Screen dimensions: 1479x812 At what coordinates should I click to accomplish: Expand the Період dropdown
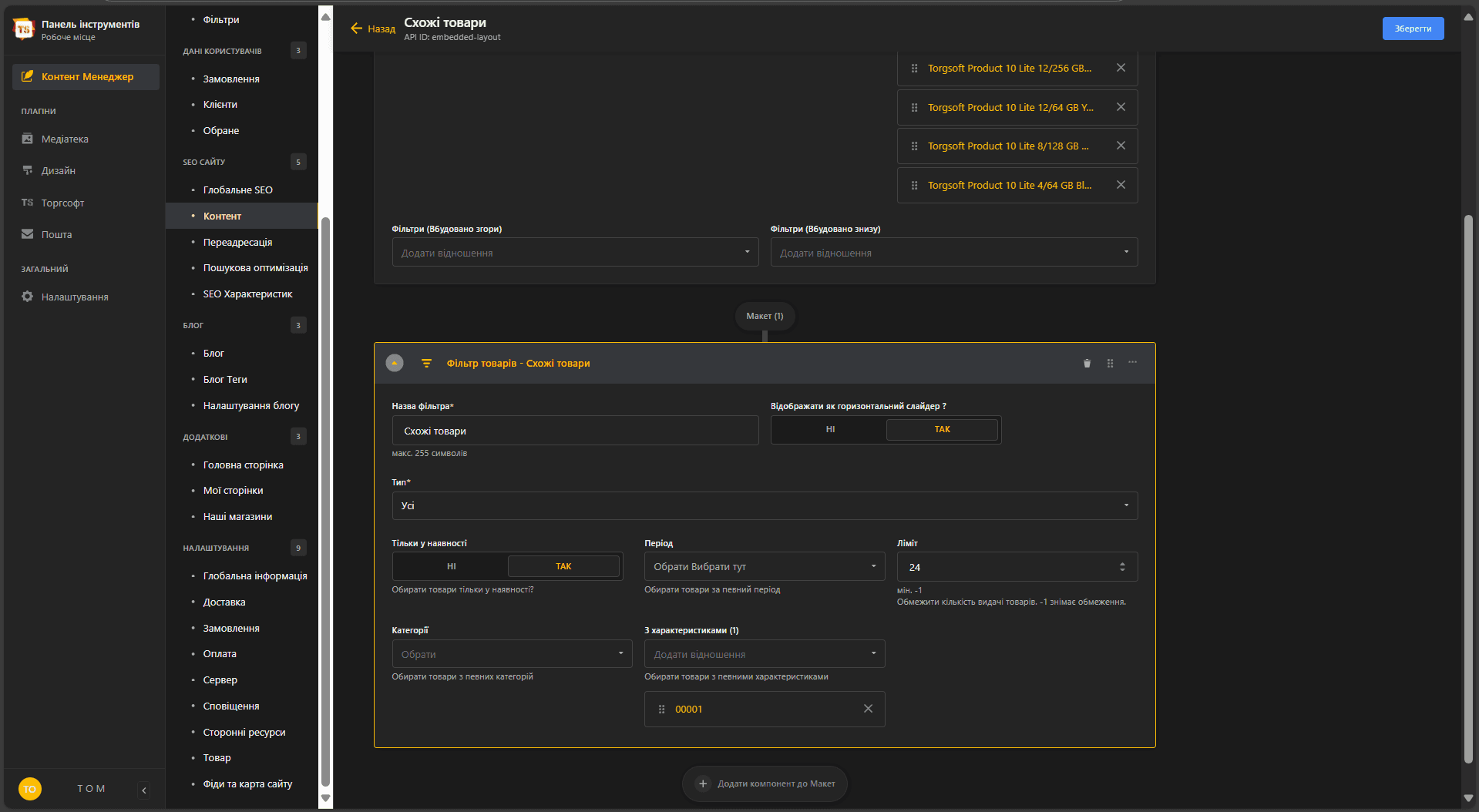click(765, 566)
